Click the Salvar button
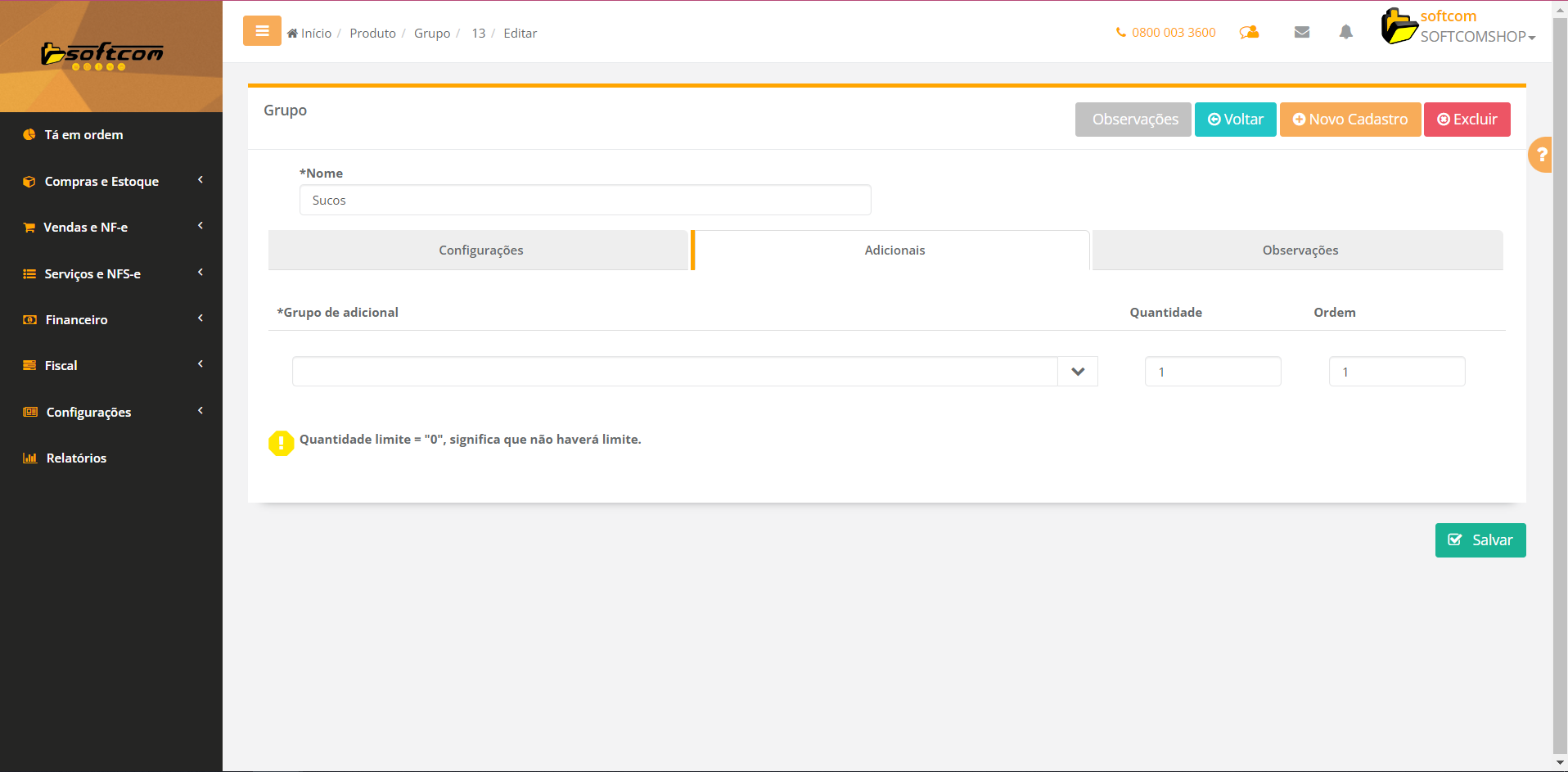This screenshot has height=772, width=1568. (x=1480, y=540)
